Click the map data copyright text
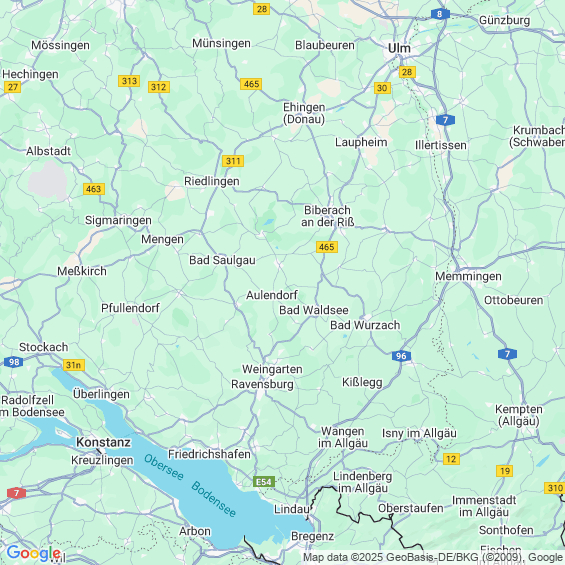 pyautogui.click(x=433, y=557)
